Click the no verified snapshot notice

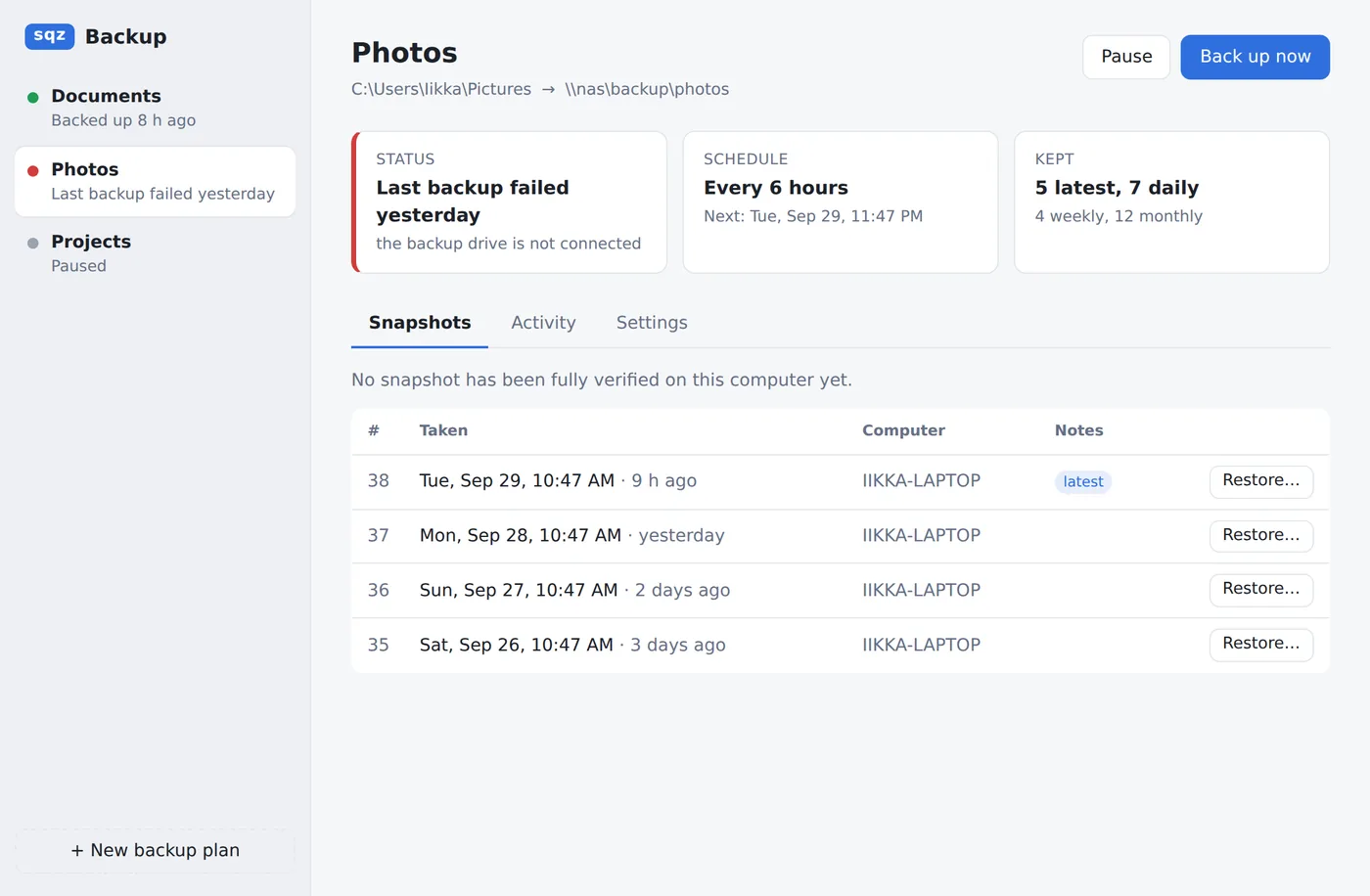click(602, 380)
